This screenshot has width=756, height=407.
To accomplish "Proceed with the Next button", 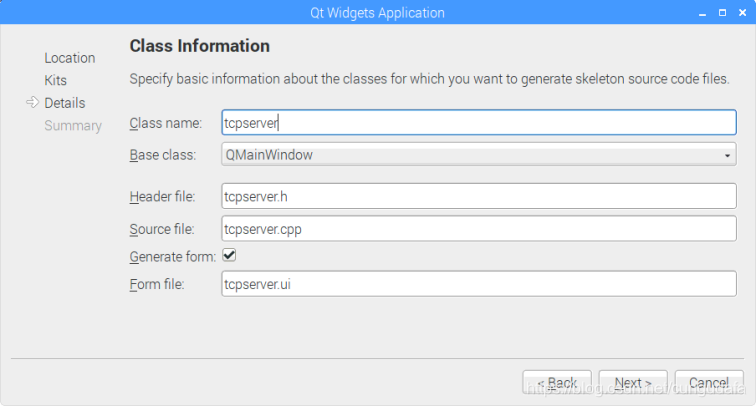I will click(x=633, y=383).
